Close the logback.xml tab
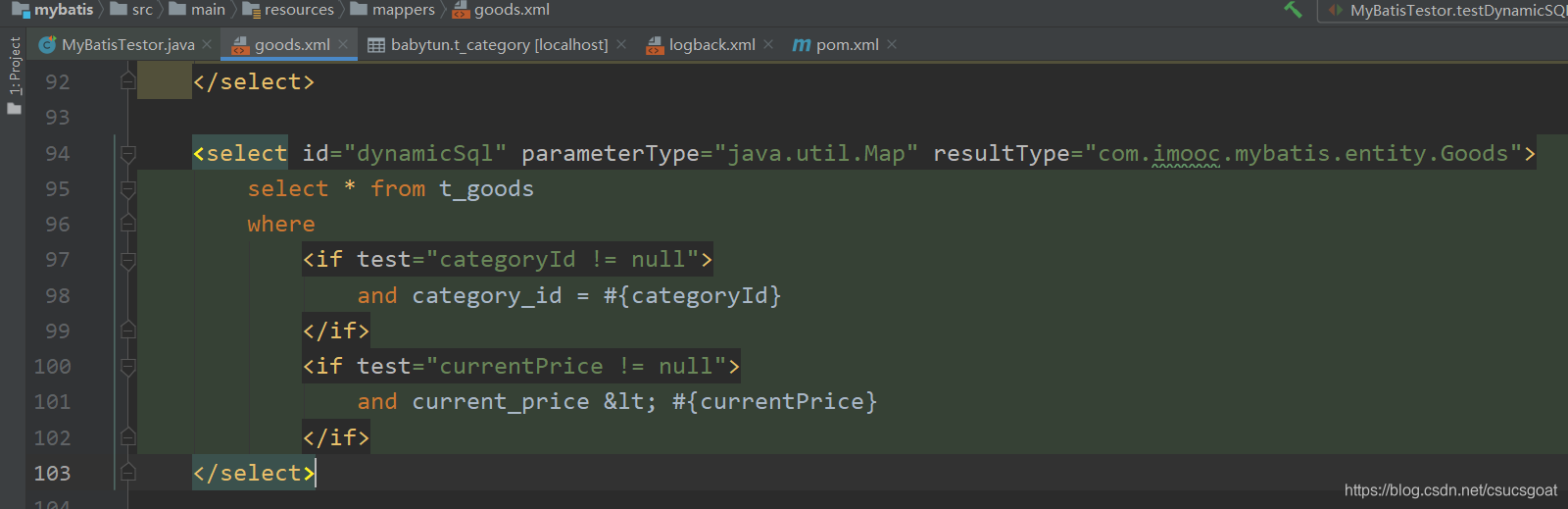The height and width of the screenshot is (509, 1568). point(768,44)
